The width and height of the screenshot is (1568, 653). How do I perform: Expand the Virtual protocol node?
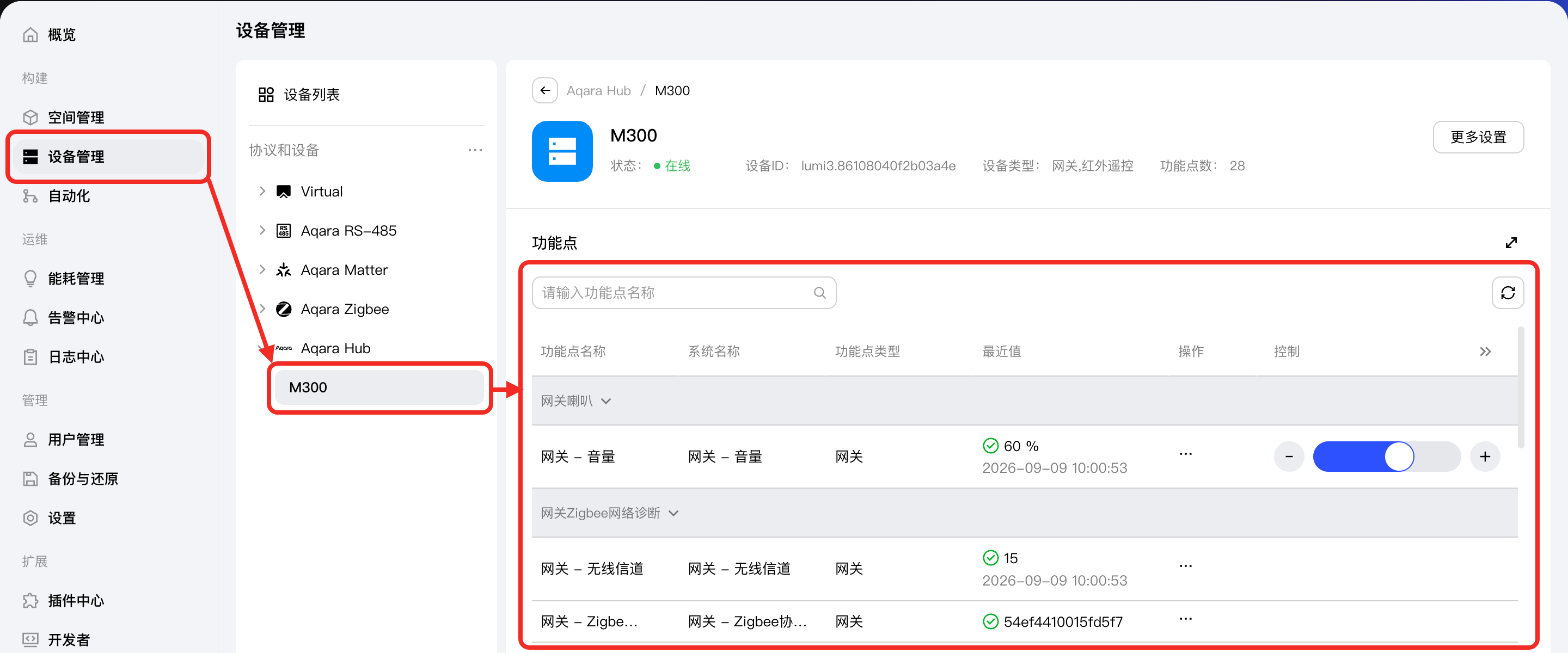262,191
